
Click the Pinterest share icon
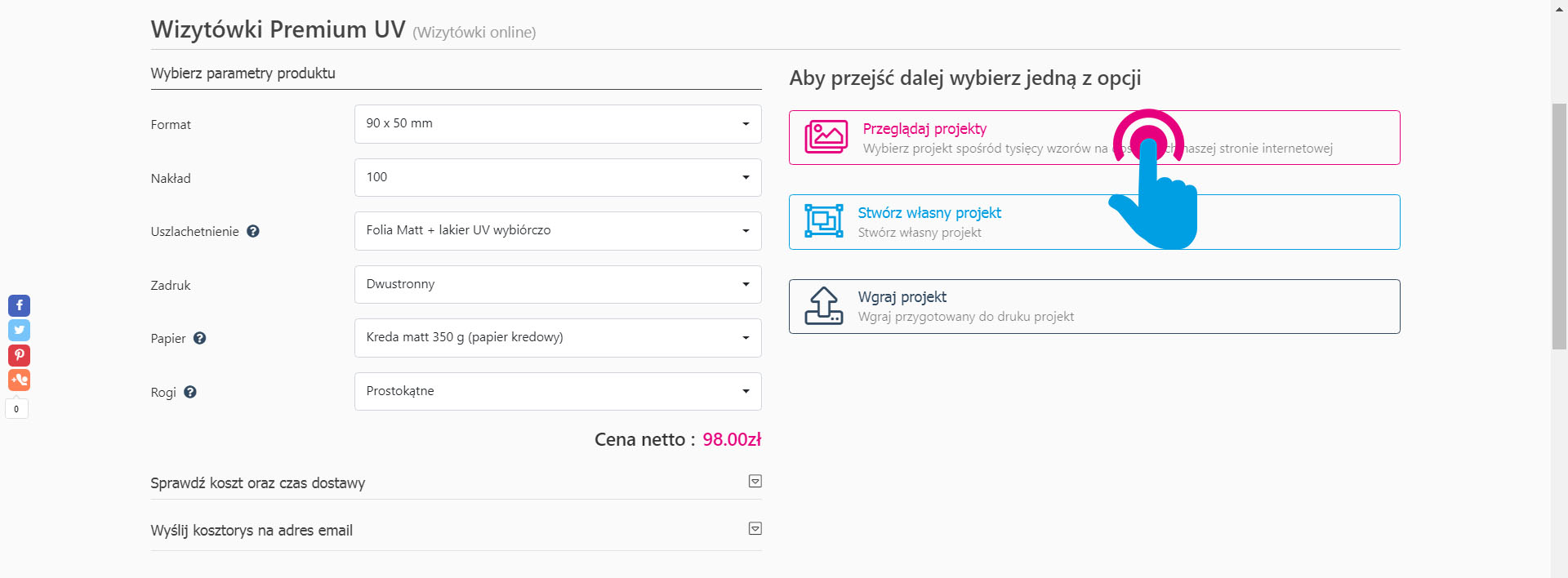[x=19, y=355]
